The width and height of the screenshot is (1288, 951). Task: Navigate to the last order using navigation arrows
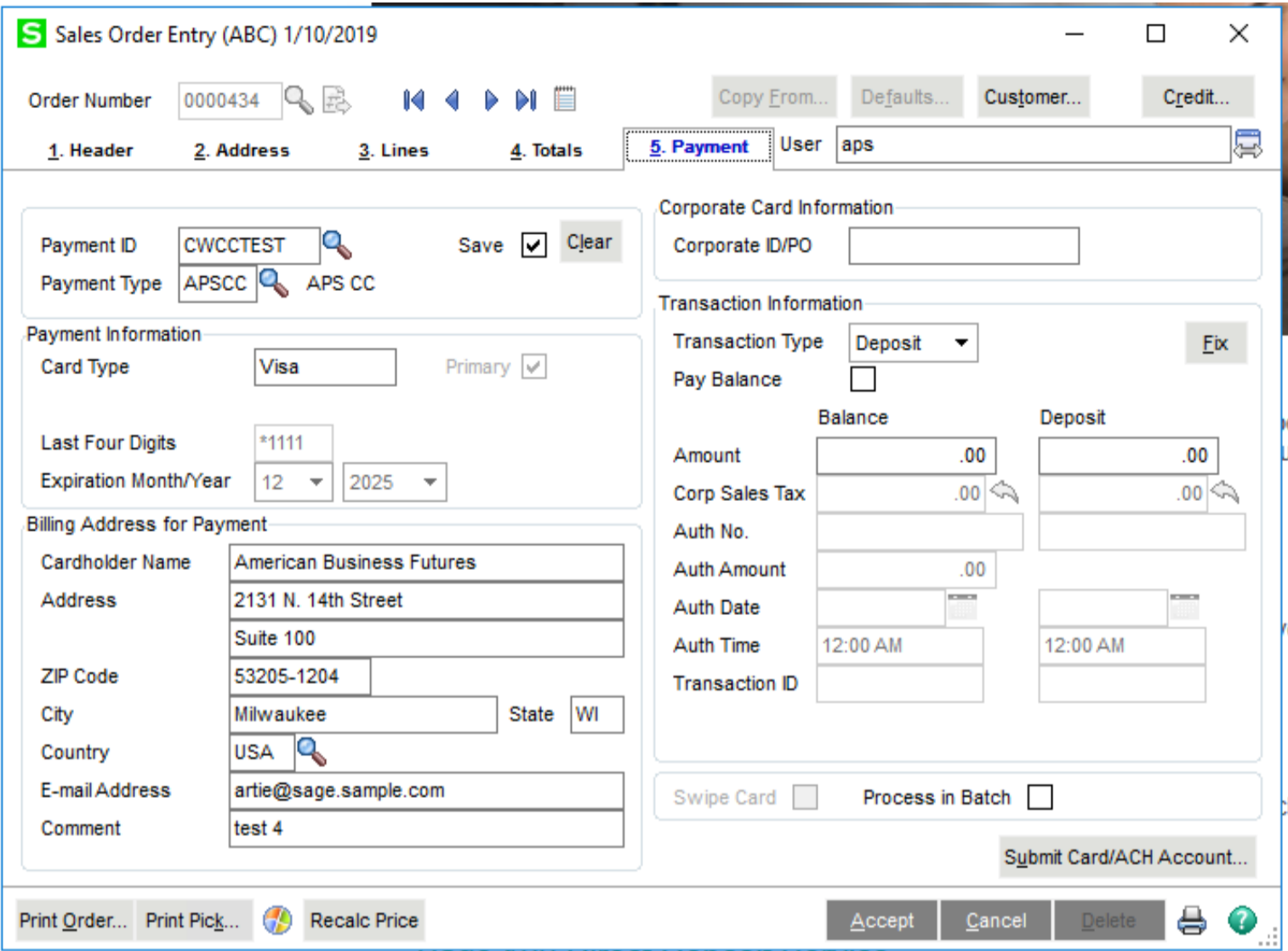[525, 100]
